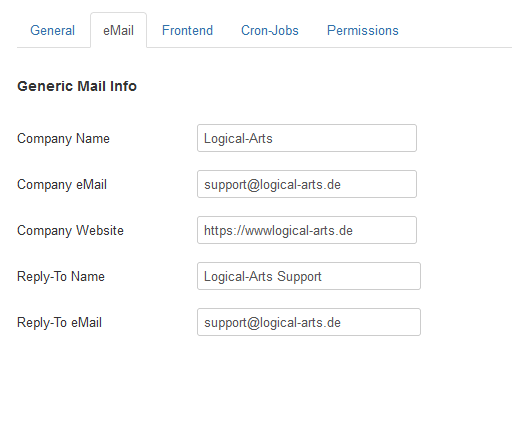Viewport: 512px width, 425px height.
Task: Click the Generic Mail Info heading
Action: [x=77, y=86]
